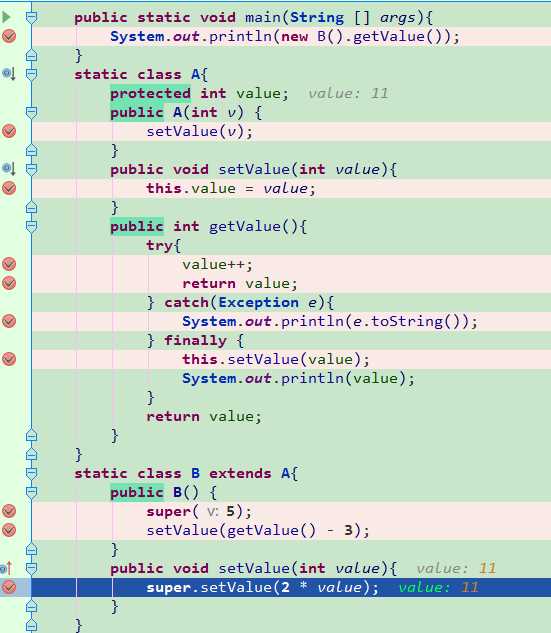
Task: Click 'A(int v)' constructor declaration
Action: point(208,112)
